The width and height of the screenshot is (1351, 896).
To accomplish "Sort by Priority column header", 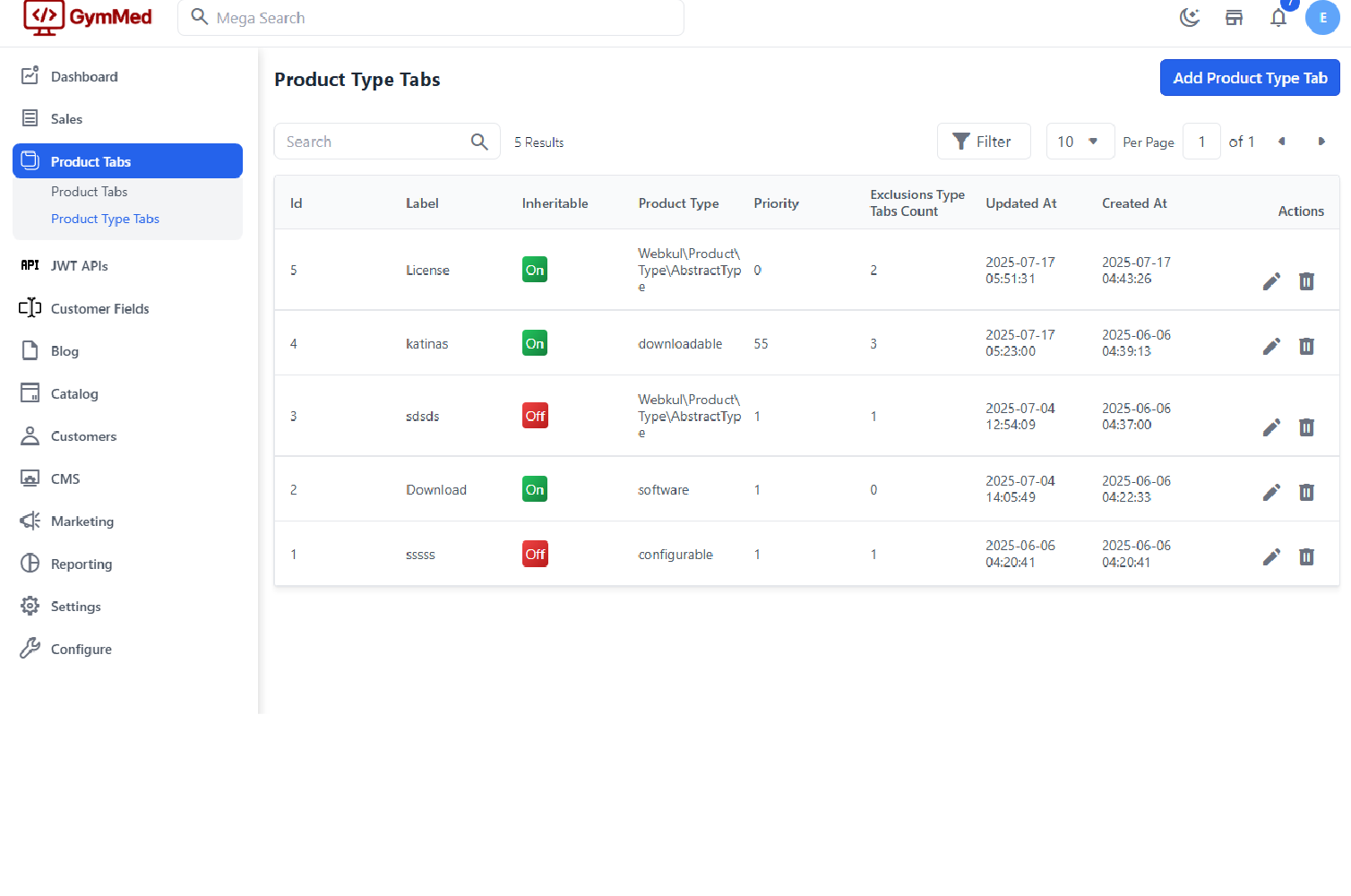I will point(776,203).
